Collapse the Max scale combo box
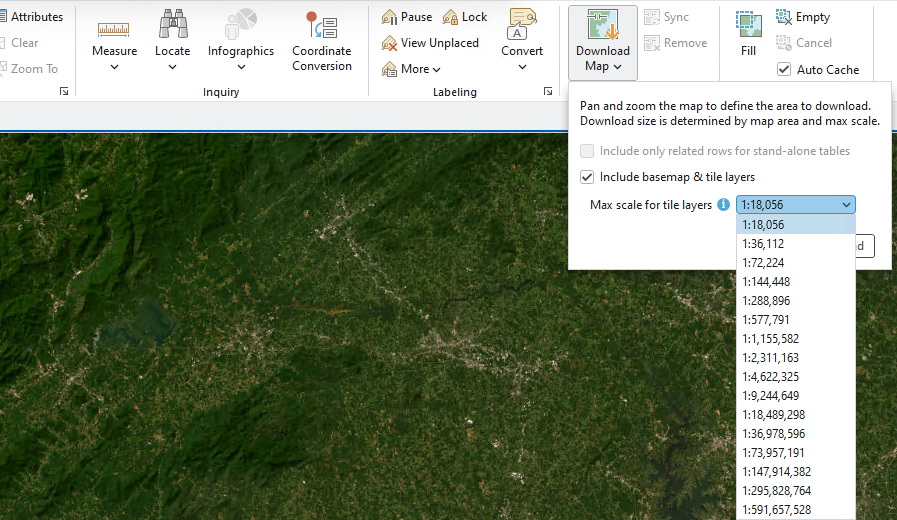This screenshot has width=897, height=520. [846, 205]
